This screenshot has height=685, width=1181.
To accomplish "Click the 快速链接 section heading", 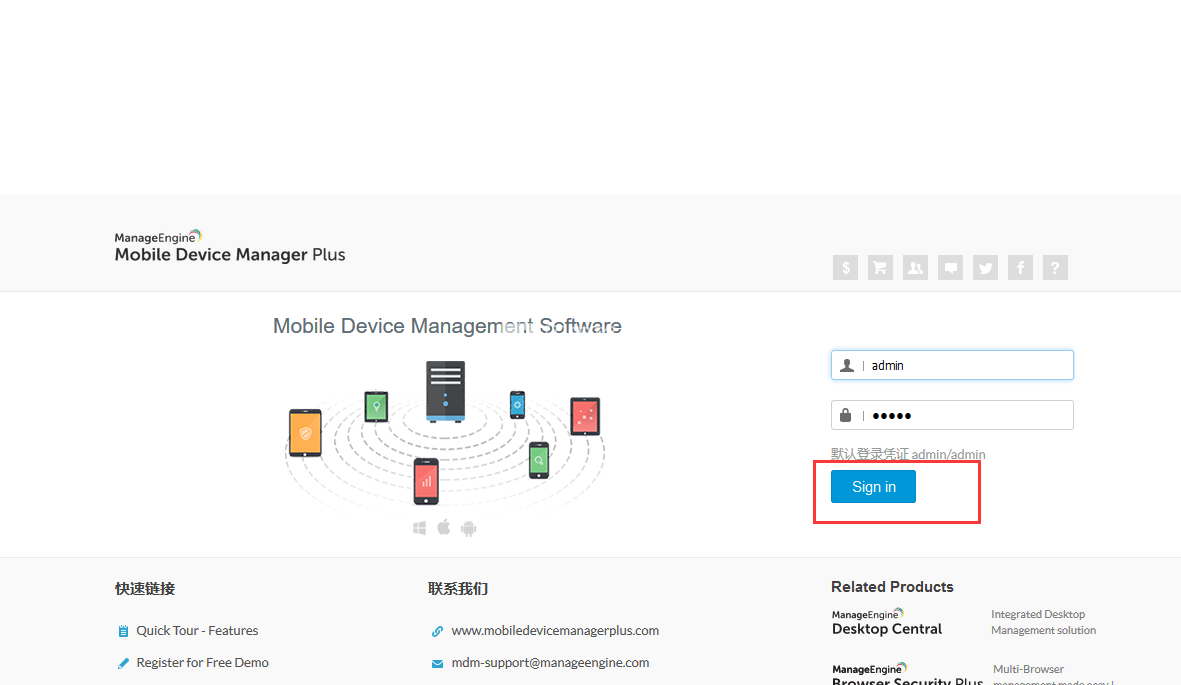I will click(x=145, y=589).
